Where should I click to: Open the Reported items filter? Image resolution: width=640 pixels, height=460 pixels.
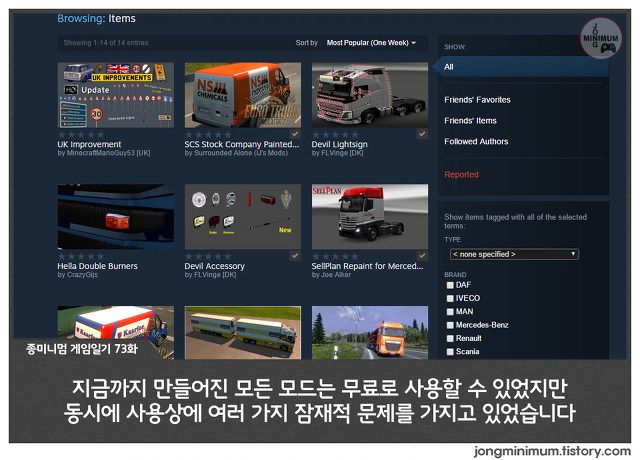point(461,175)
